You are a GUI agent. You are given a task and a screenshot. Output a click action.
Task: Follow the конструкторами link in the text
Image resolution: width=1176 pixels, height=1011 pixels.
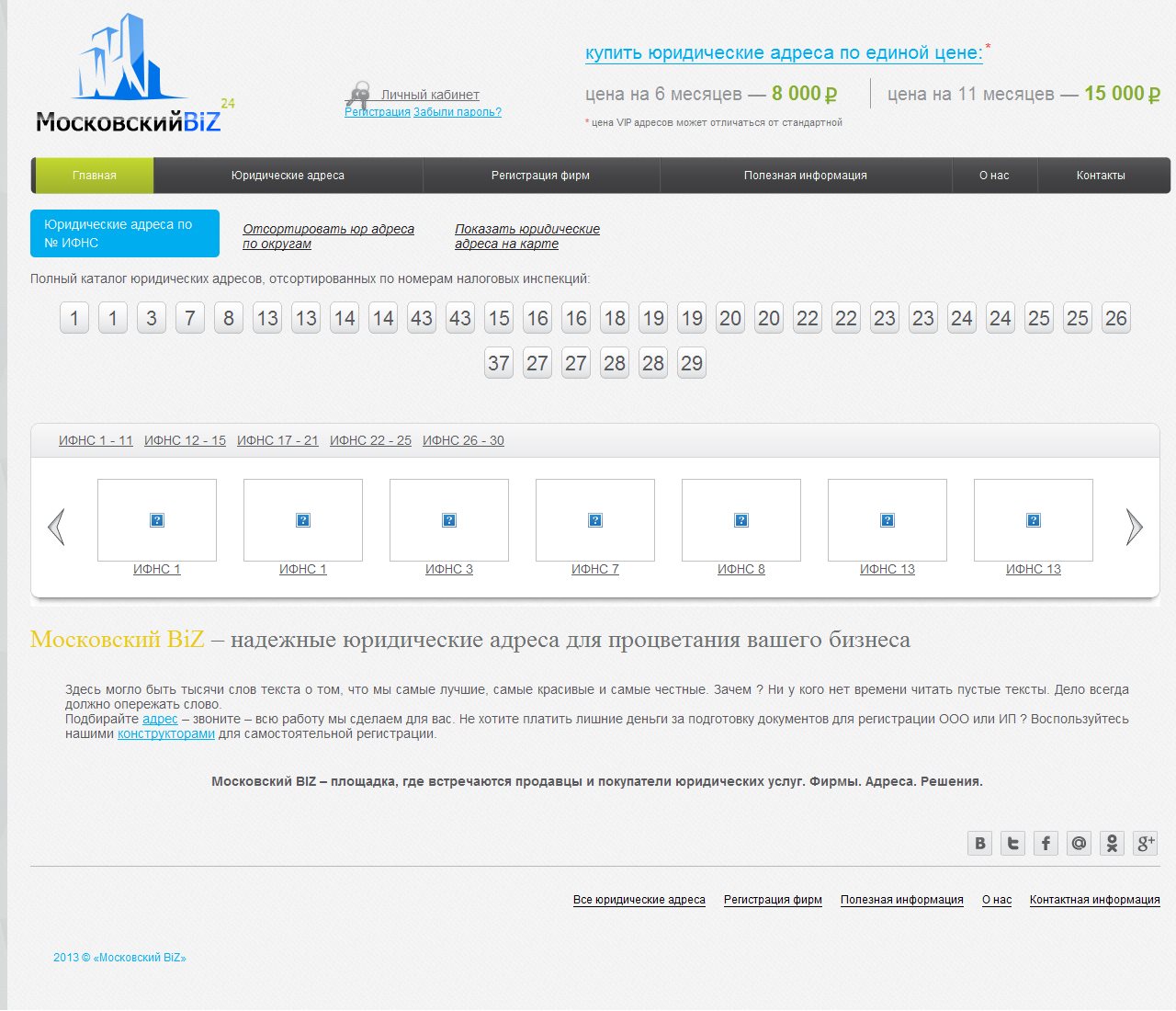[x=166, y=733]
